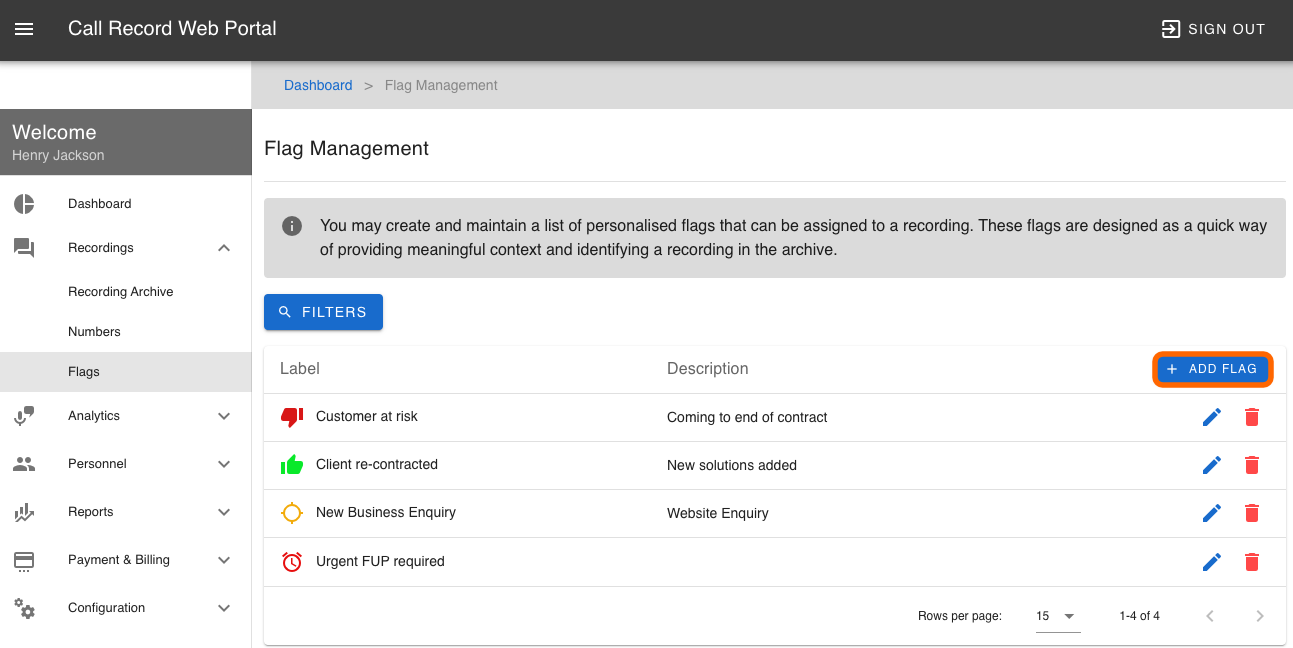This screenshot has height=648, width=1293.
Task: Click the Sign Out button label
Action: (1227, 29)
